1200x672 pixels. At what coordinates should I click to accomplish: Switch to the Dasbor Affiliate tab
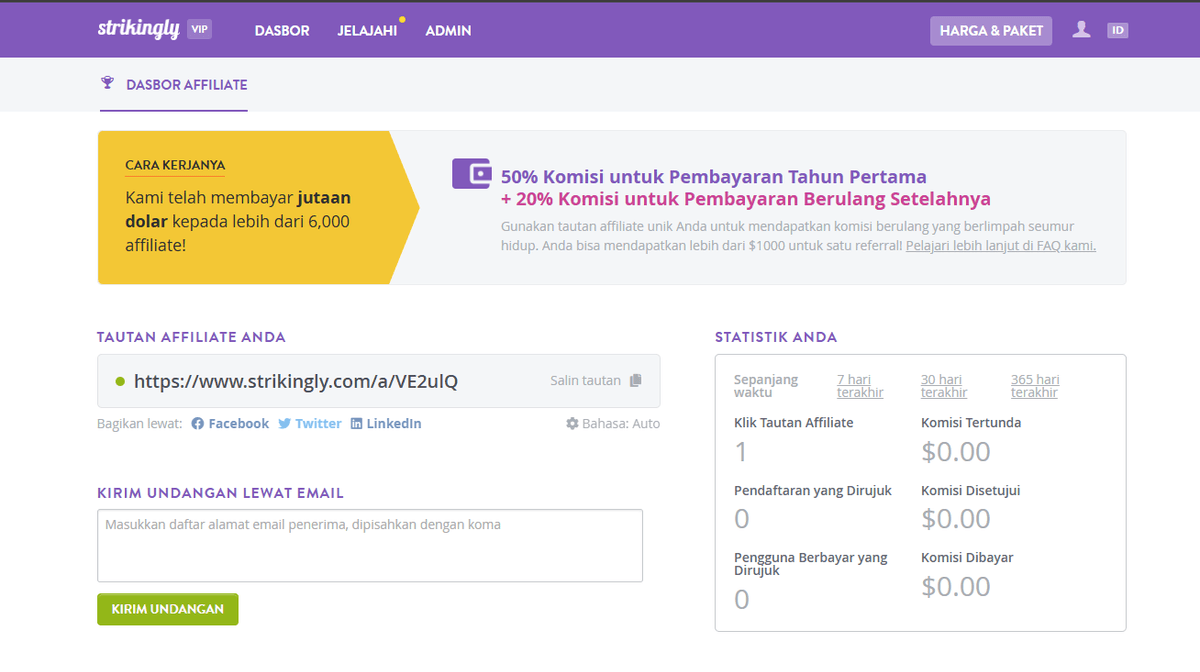(x=185, y=84)
